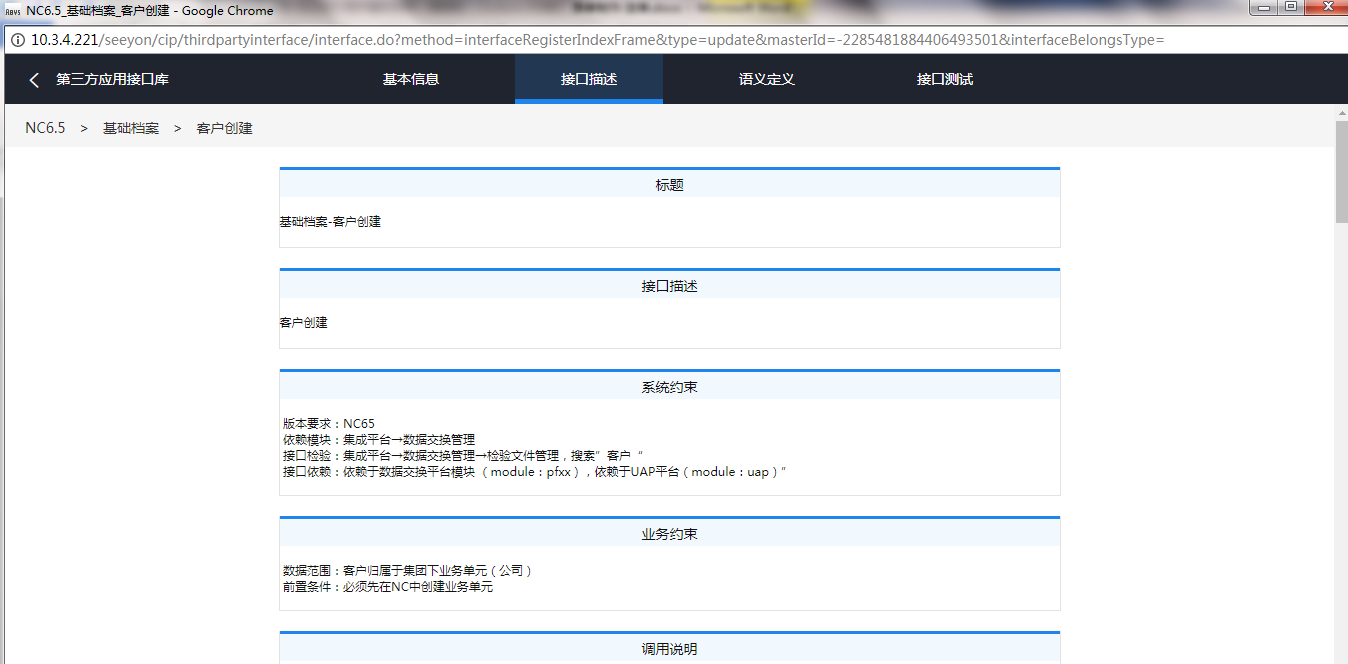The image size is (1348, 664).
Task: Click the NC6.5 breadcrumb
Action: 45,128
